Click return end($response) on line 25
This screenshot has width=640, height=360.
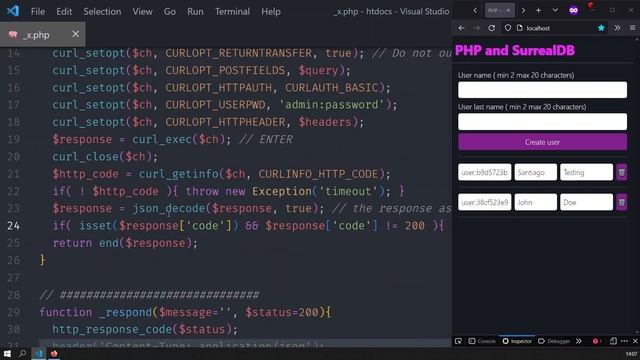[x=125, y=243]
